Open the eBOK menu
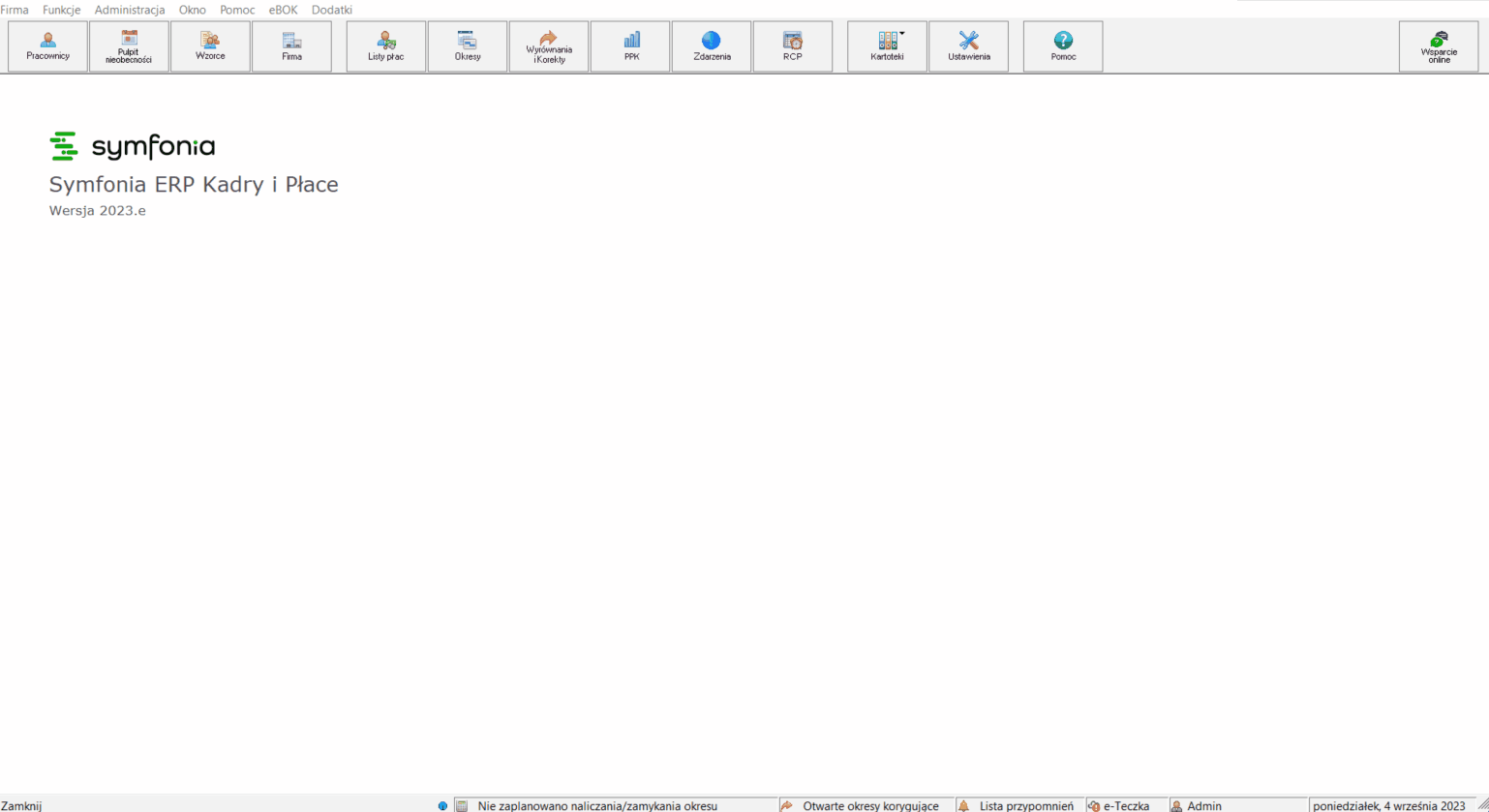The height and width of the screenshot is (812, 1489). (284, 10)
